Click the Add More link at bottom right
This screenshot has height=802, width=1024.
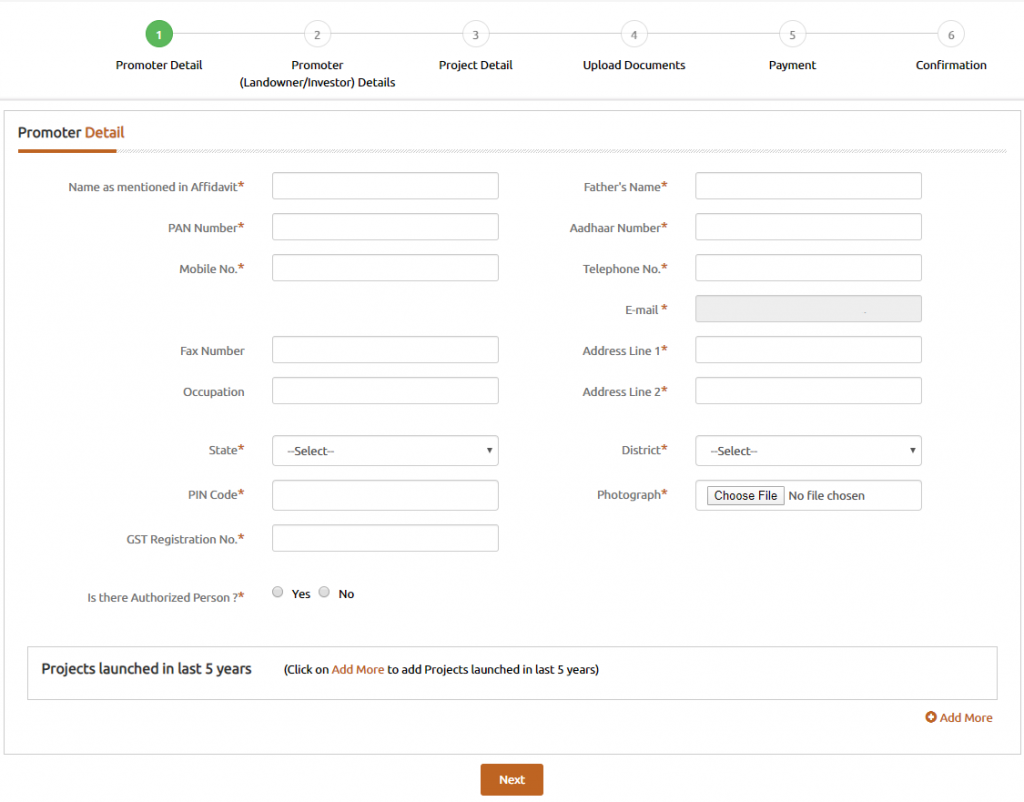(x=966, y=717)
